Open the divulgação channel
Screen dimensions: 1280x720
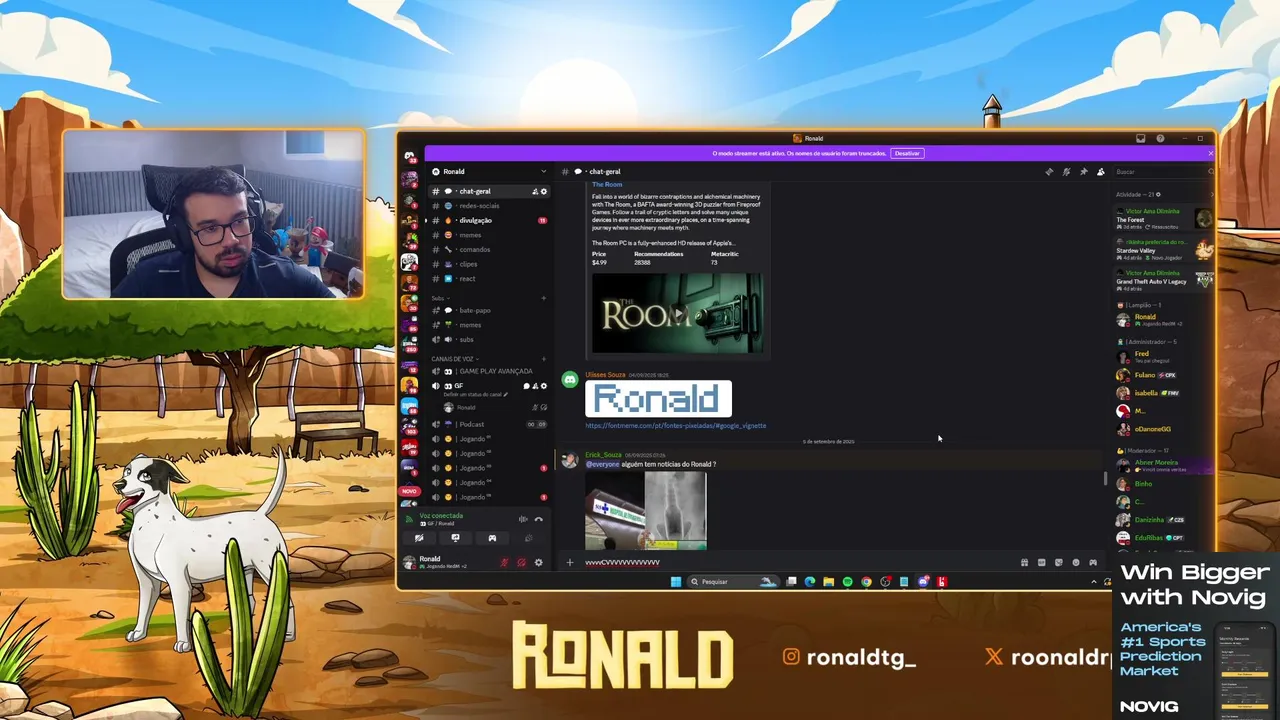[489, 220]
